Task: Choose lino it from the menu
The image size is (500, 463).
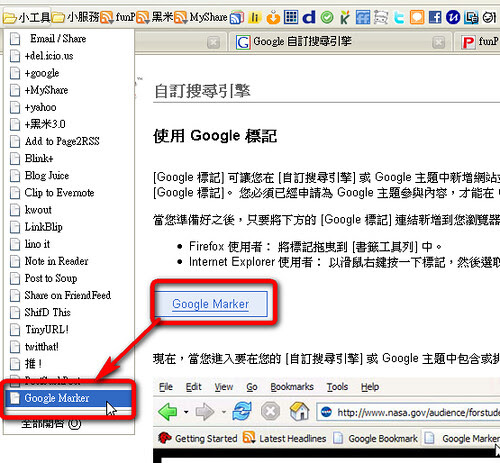Action: 69,244
